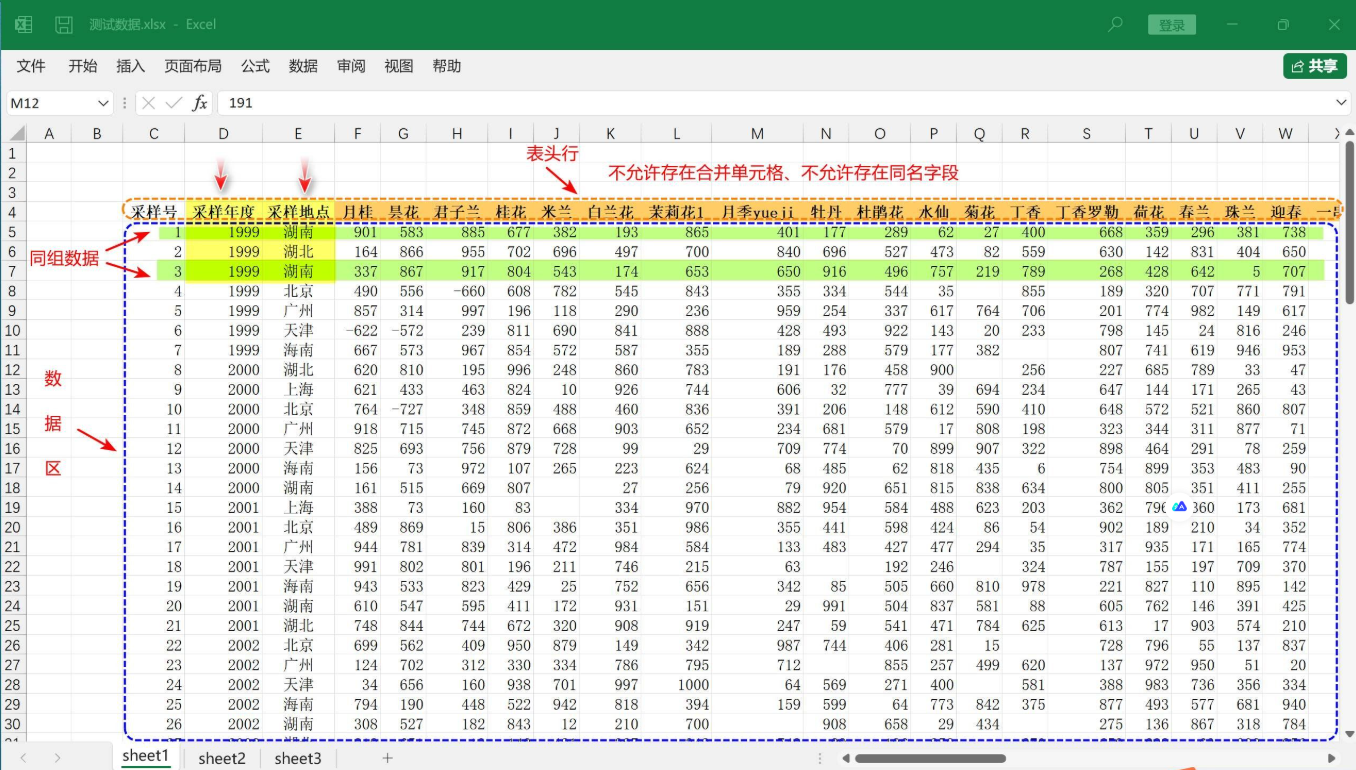Click the Save icon in the title bar
The image size is (1356, 770).
62,23
